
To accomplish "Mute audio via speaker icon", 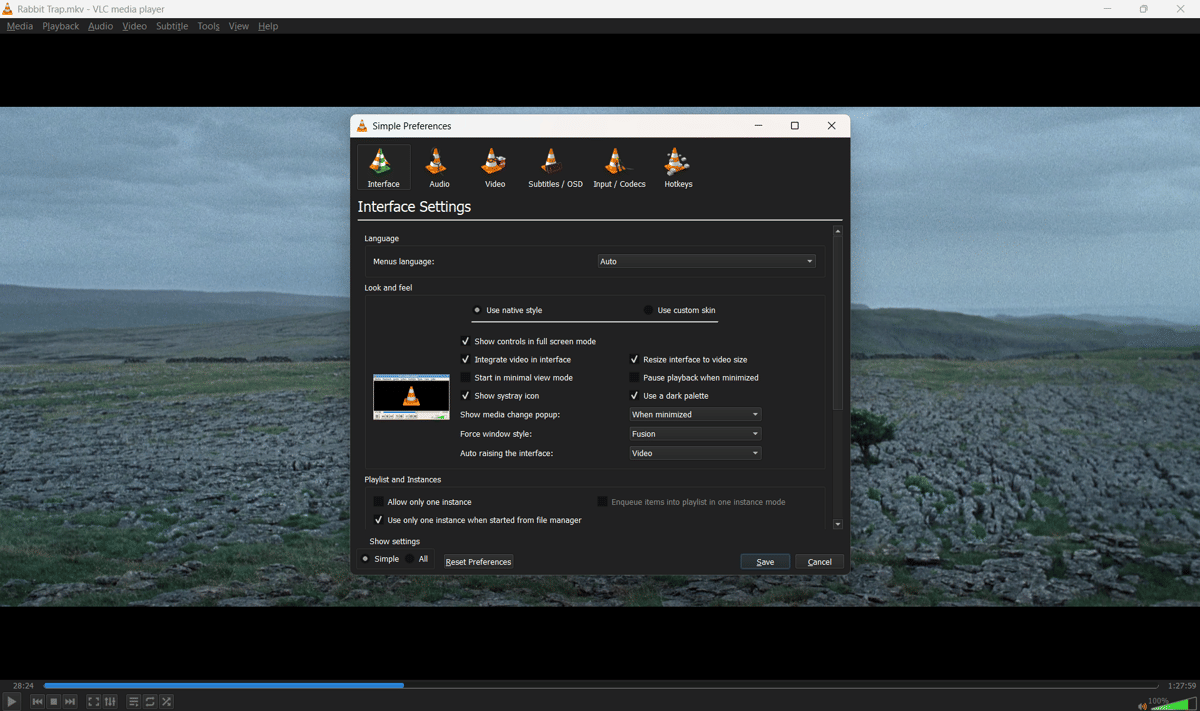I will click(1142, 705).
